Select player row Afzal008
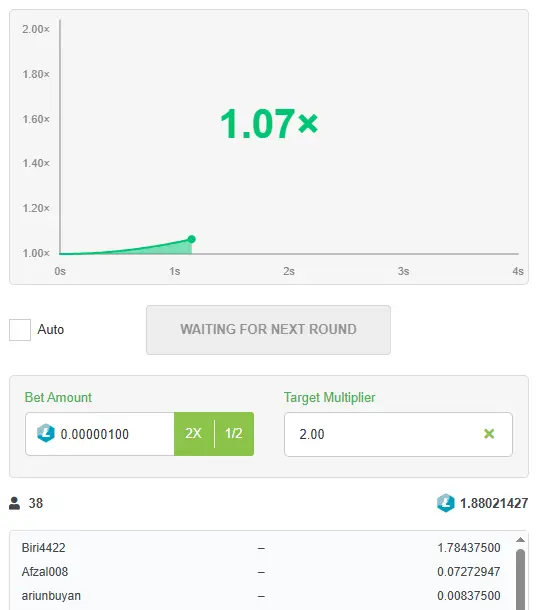 (261, 572)
